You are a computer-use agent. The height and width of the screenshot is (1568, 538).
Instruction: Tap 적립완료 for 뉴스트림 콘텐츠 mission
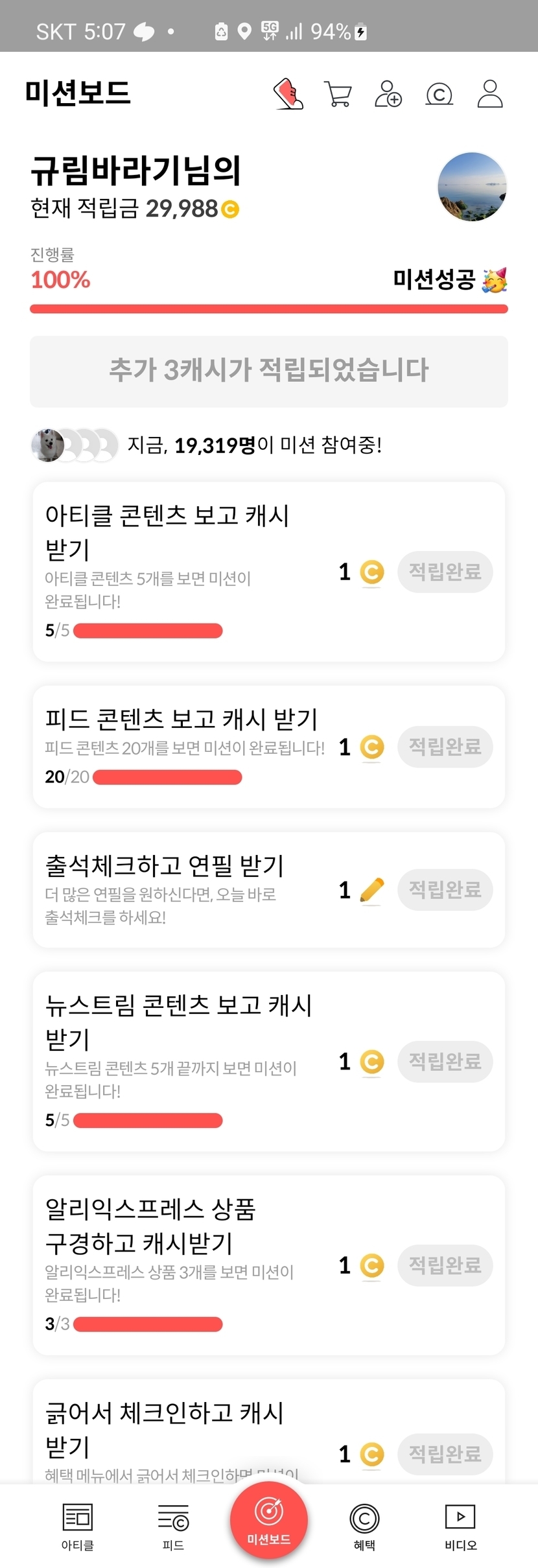[x=445, y=1061]
